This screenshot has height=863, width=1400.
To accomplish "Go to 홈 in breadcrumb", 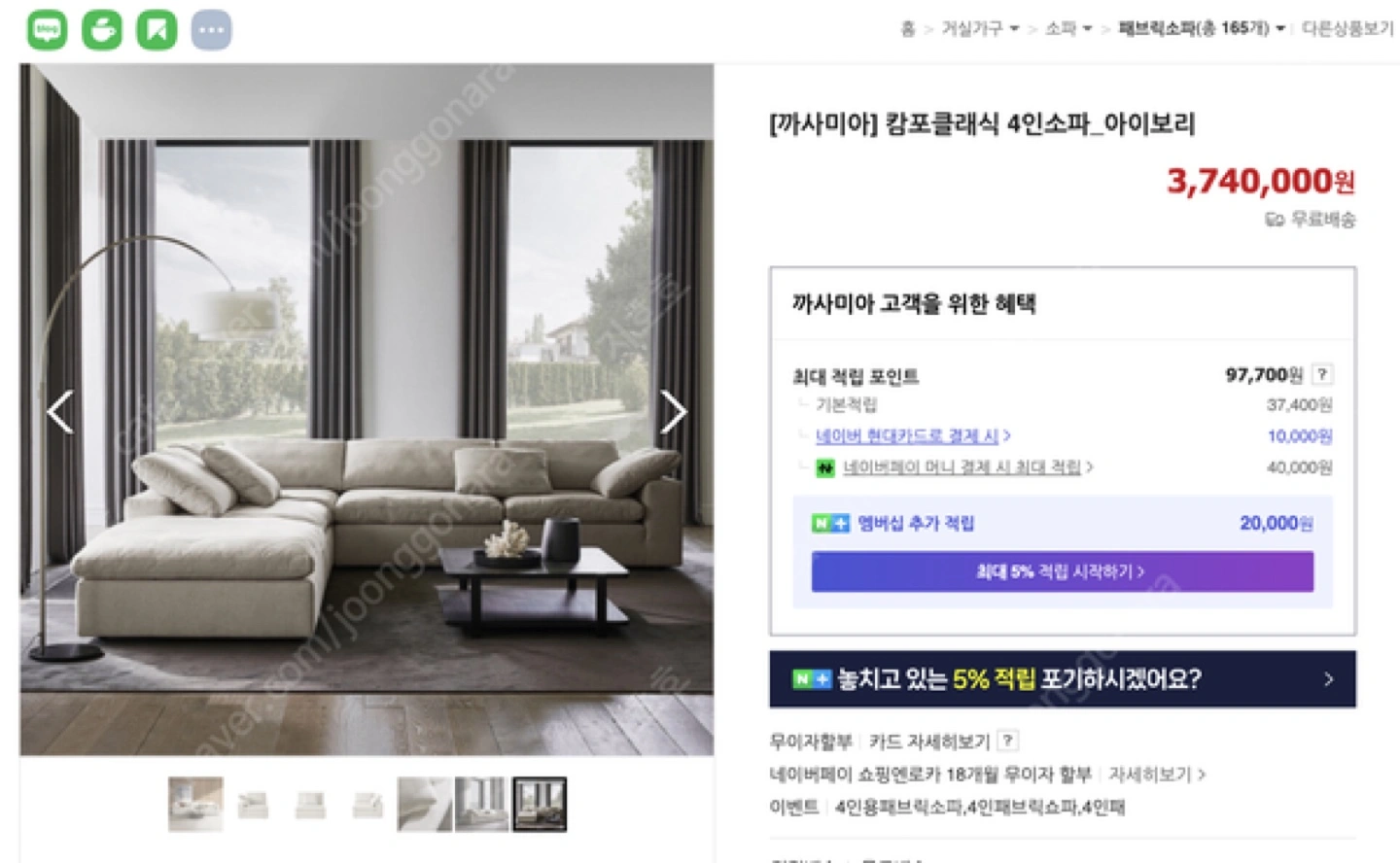I will [908, 29].
